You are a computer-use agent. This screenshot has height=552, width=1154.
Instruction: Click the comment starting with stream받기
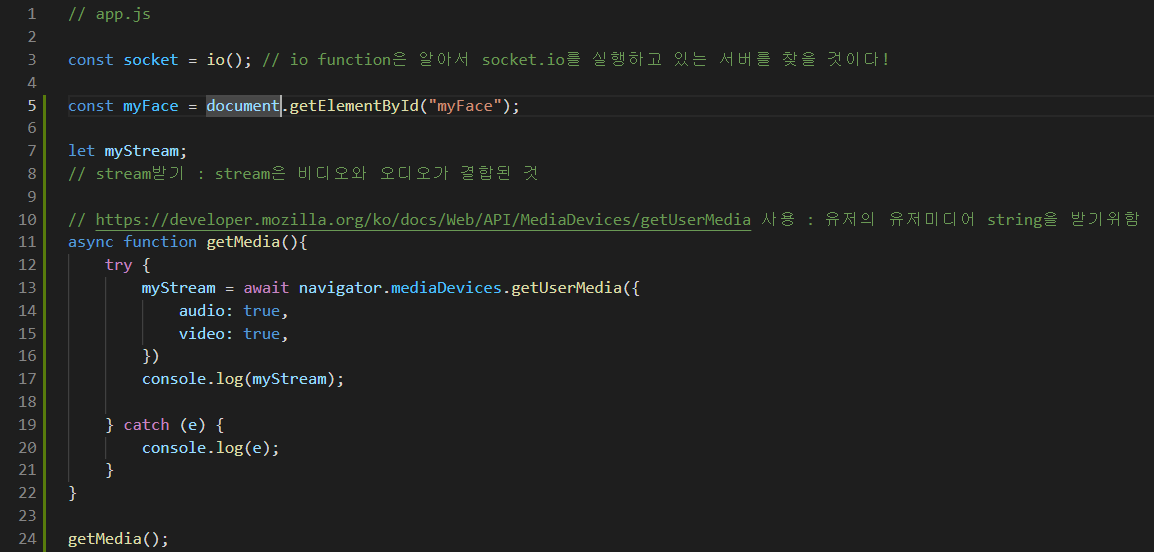pos(303,174)
